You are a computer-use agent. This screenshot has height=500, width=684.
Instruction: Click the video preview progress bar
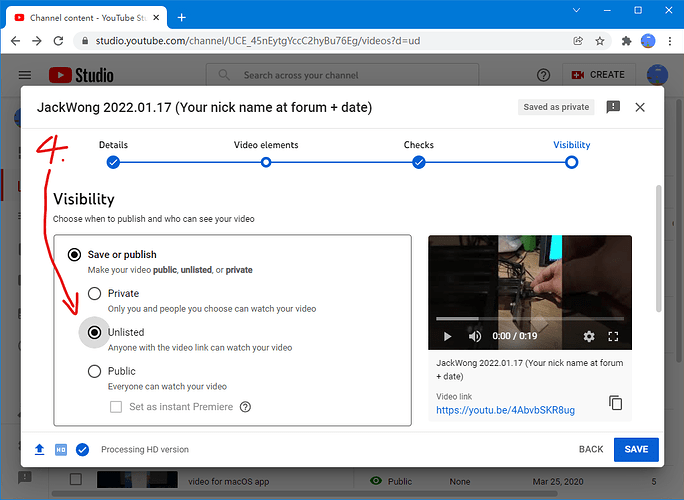click(530, 318)
